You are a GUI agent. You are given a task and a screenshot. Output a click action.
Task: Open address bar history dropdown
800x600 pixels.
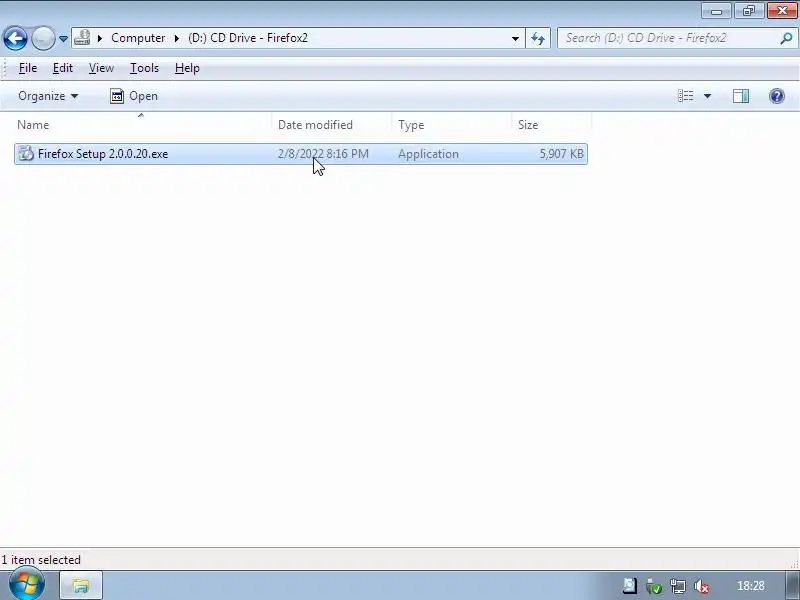(515, 38)
